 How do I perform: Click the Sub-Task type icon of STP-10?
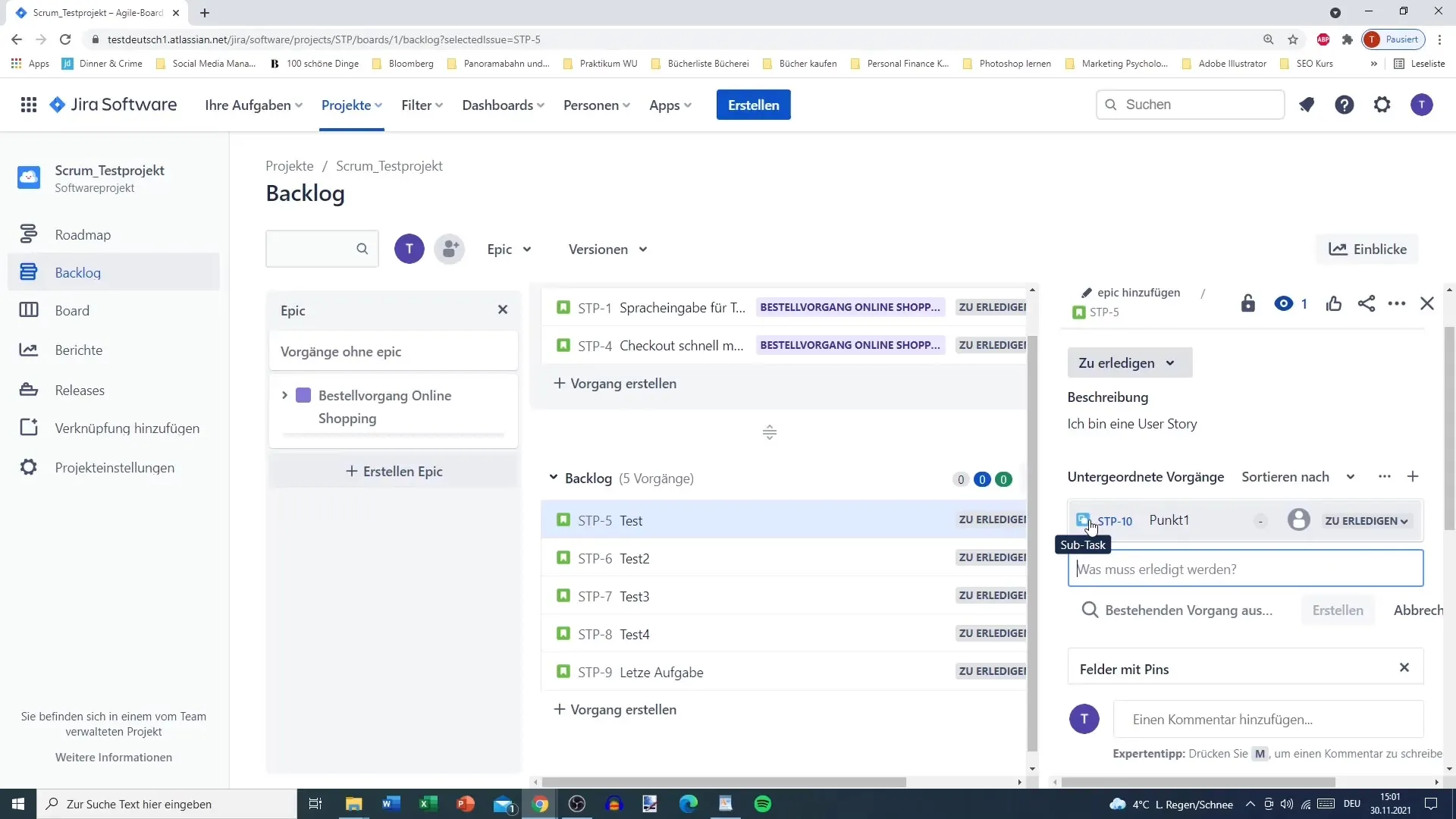point(1083,519)
